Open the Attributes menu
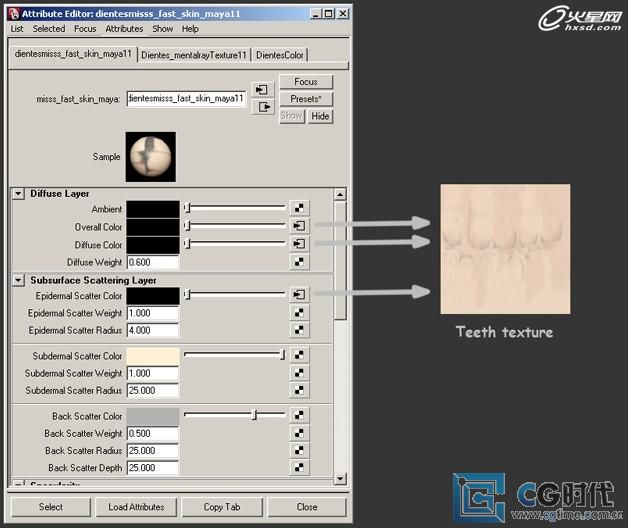628x528 pixels. pyautogui.click(x=124, y=29)
